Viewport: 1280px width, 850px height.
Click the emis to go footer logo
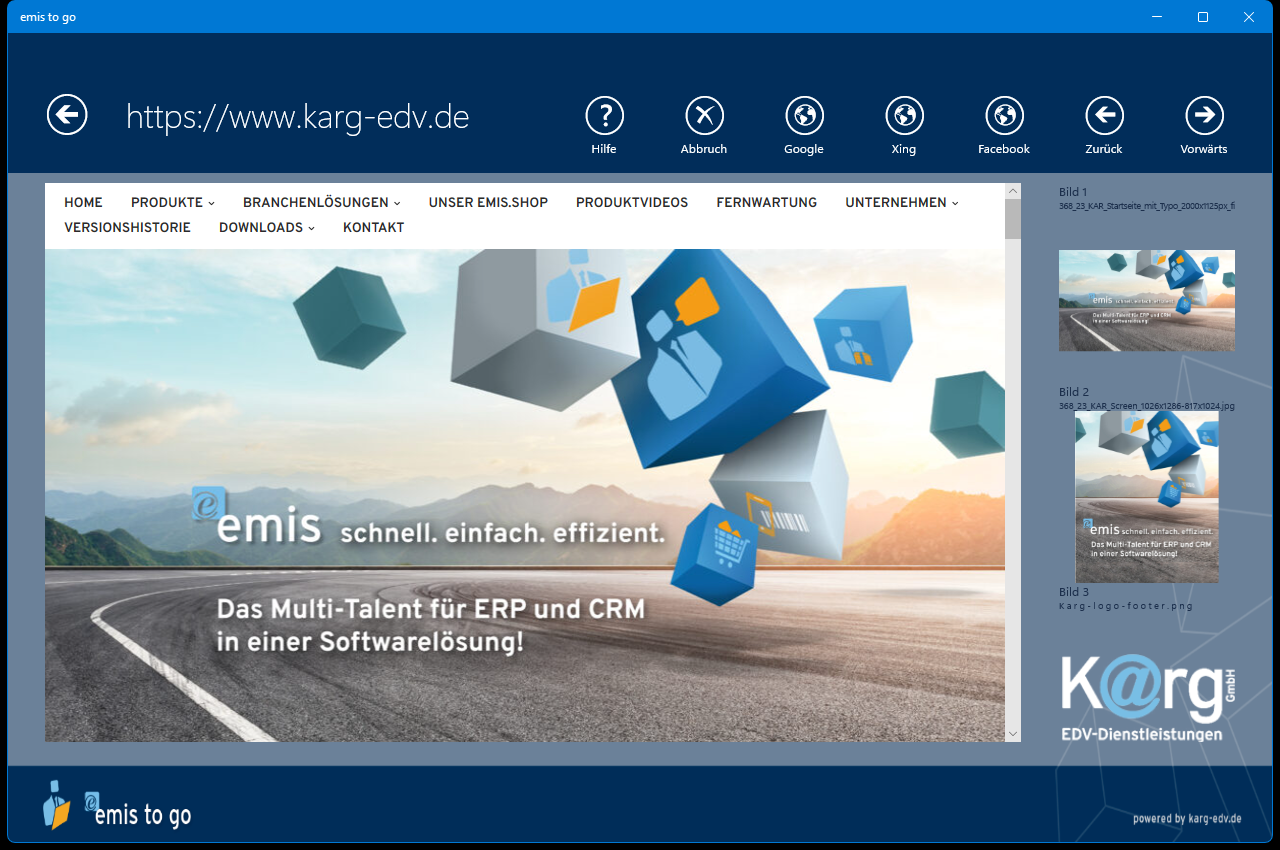click(x=116, y=806)
